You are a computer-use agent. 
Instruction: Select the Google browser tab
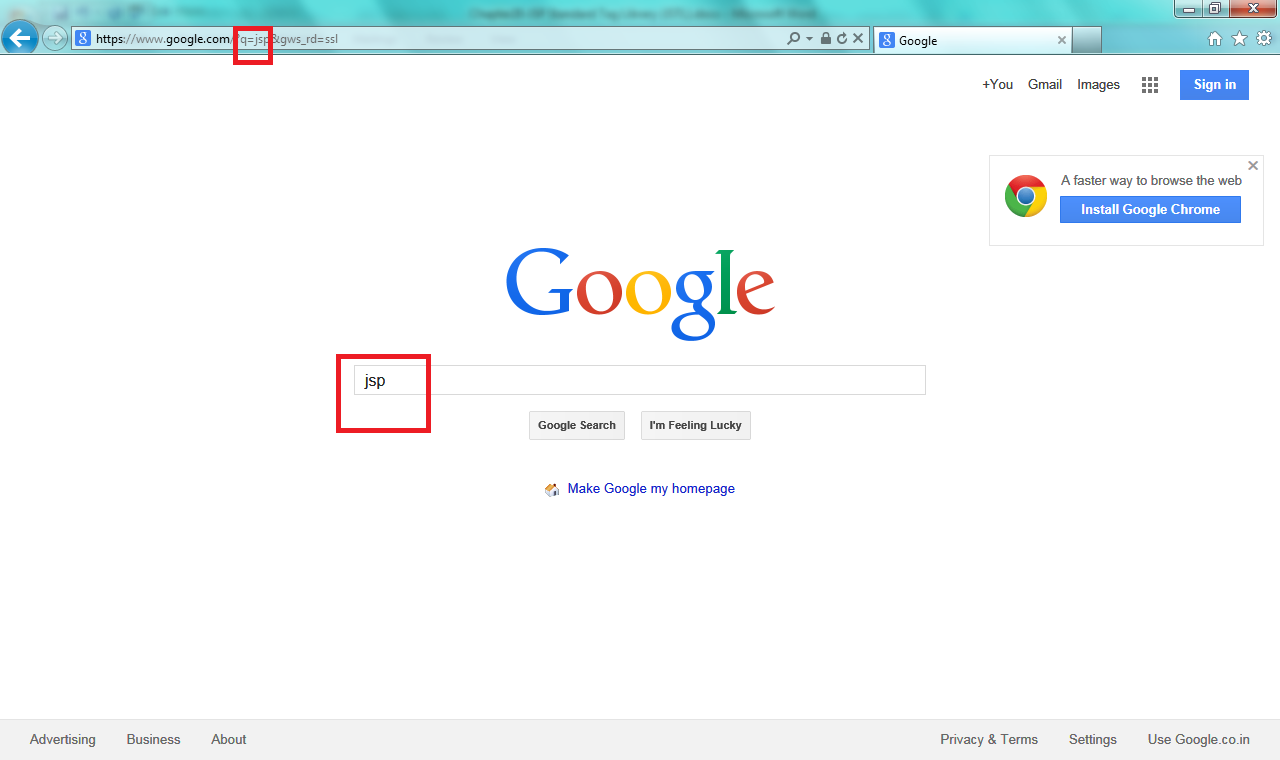[x=960, y=41]
